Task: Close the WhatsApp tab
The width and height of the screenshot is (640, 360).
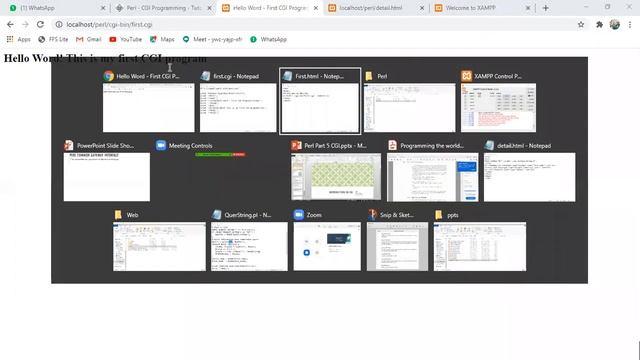Action: (x=103, y=8)
